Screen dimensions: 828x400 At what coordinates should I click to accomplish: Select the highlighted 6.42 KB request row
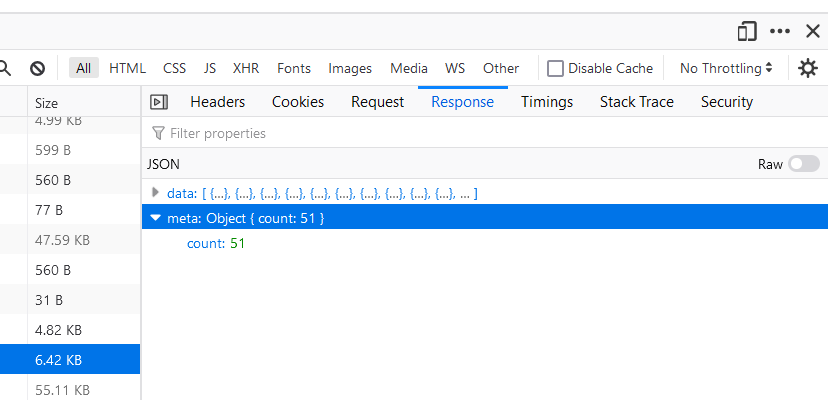point(70,360)
